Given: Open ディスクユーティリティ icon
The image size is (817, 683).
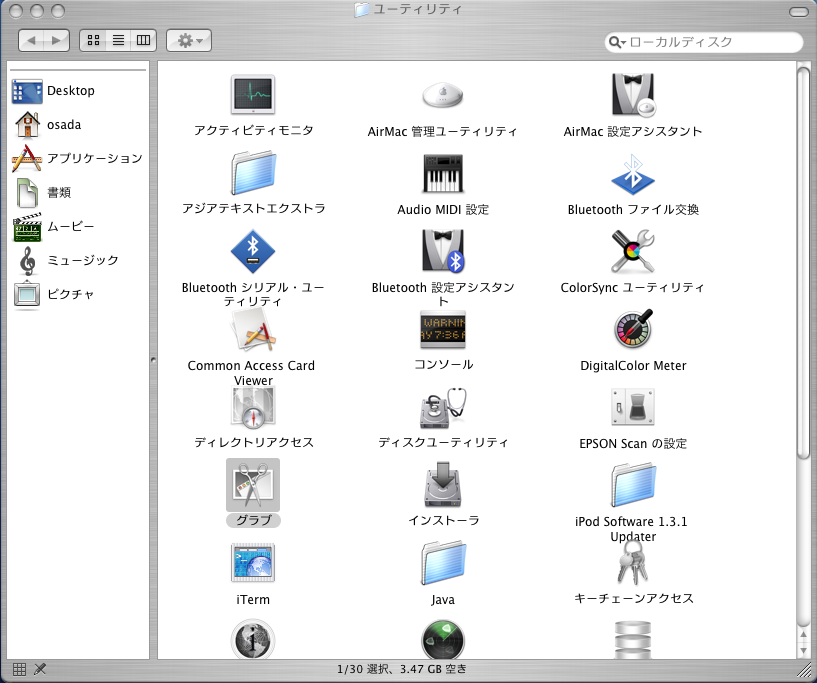Looking at the screenshot, I should pyautogui.click(x=442, y=408).
